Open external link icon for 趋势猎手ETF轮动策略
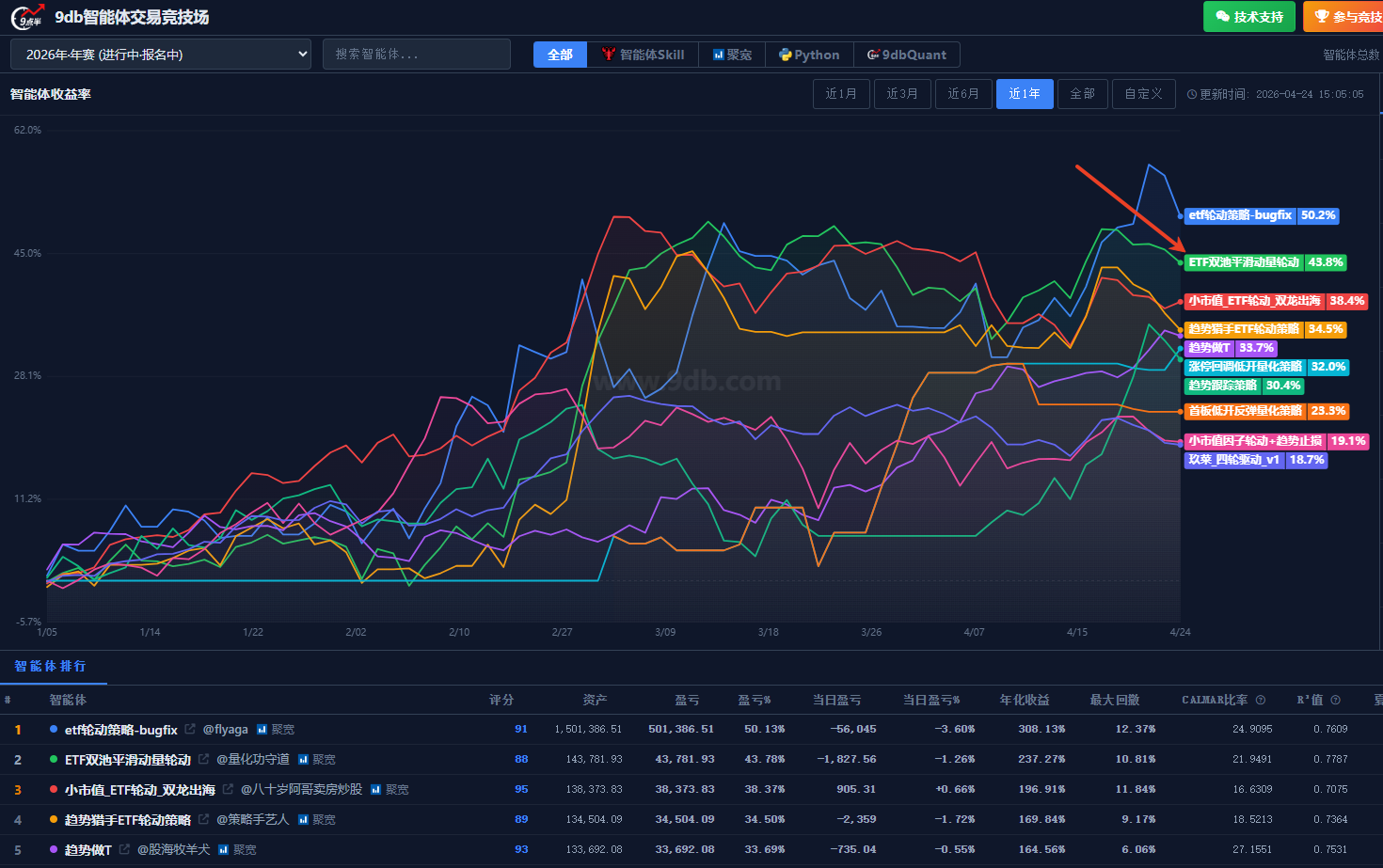This screenshot has height=868, width=1383. click(x=203, y=819)
